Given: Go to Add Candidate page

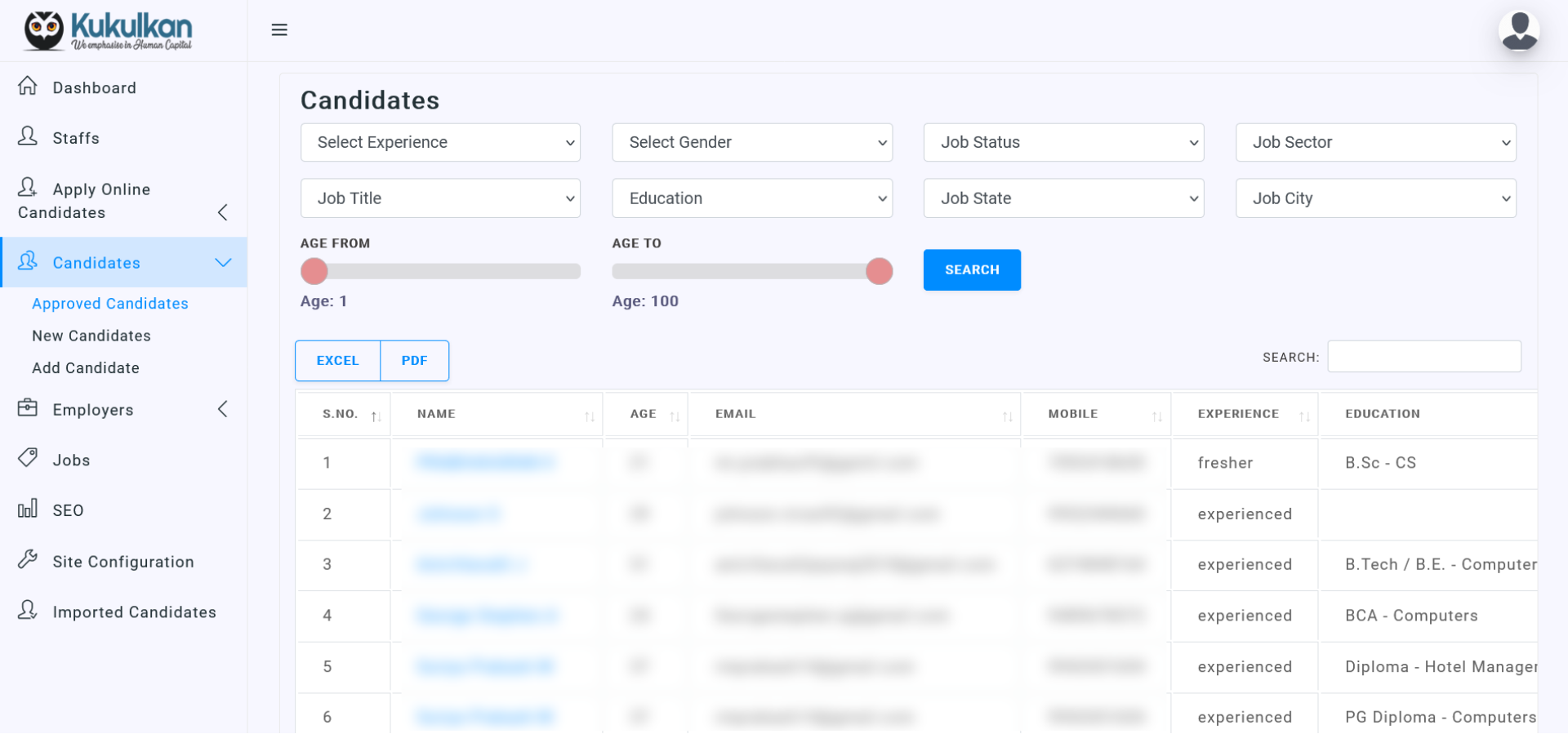Looking at the screenshot, I should [86, 368].
